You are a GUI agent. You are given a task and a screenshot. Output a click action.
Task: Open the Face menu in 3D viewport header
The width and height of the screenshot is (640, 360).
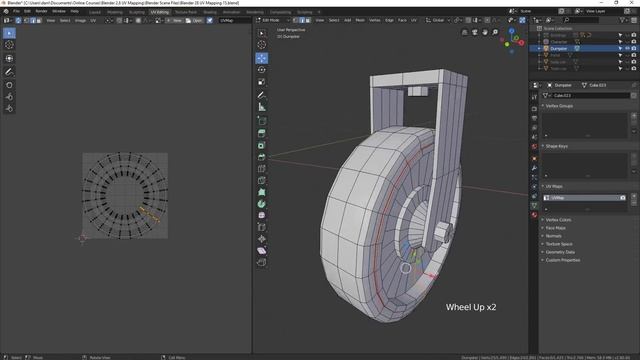point(402,20)
